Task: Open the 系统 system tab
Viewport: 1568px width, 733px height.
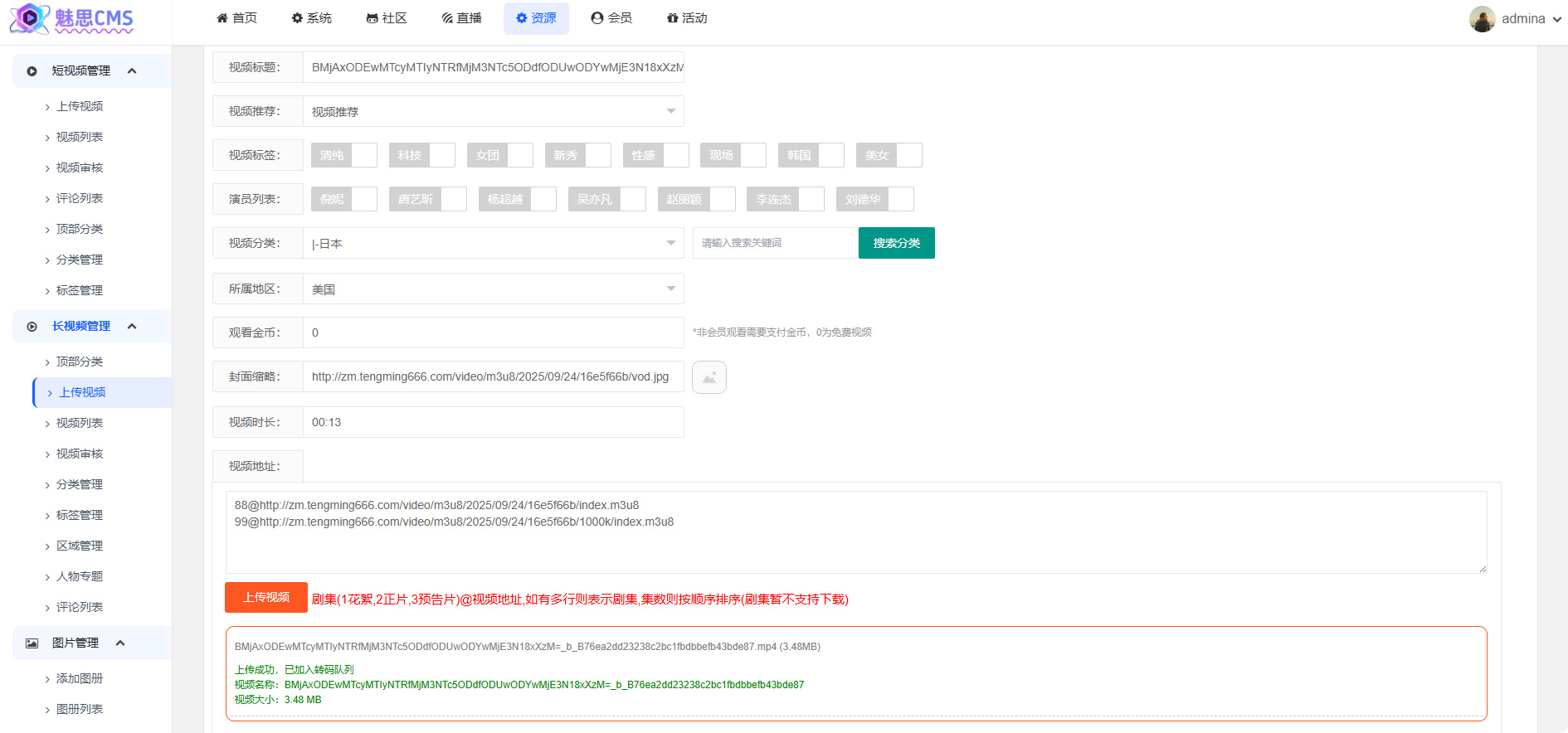Action: (311, 18)
